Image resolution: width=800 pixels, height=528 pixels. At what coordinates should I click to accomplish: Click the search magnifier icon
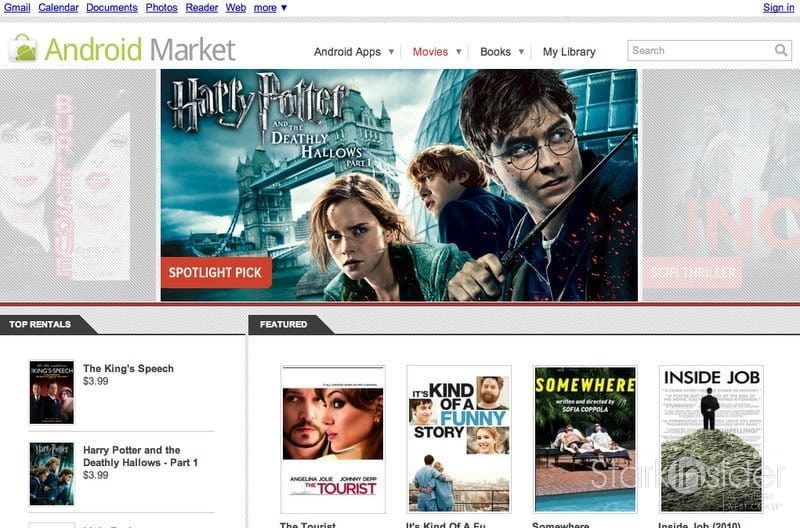point(781,51)
